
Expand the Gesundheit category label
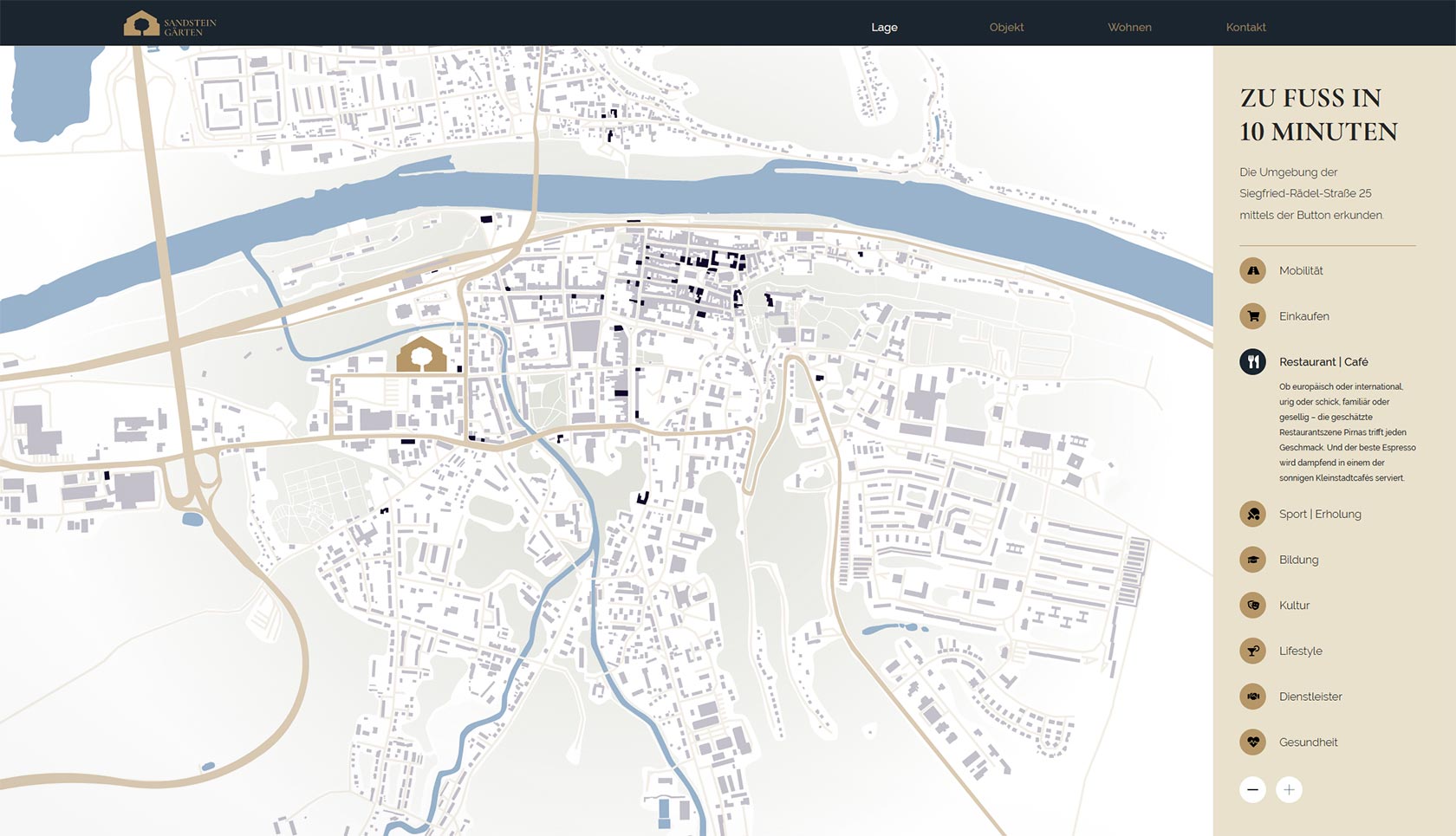(x=1308, y=742)
